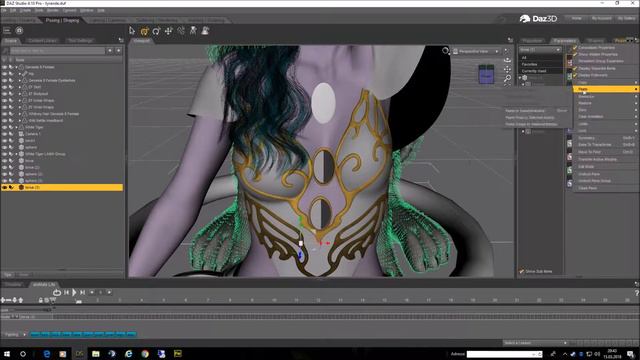This screenshot has width=640, height=360.
Task: Open the torus (3) node dropdown
Action: coord(540,50)
